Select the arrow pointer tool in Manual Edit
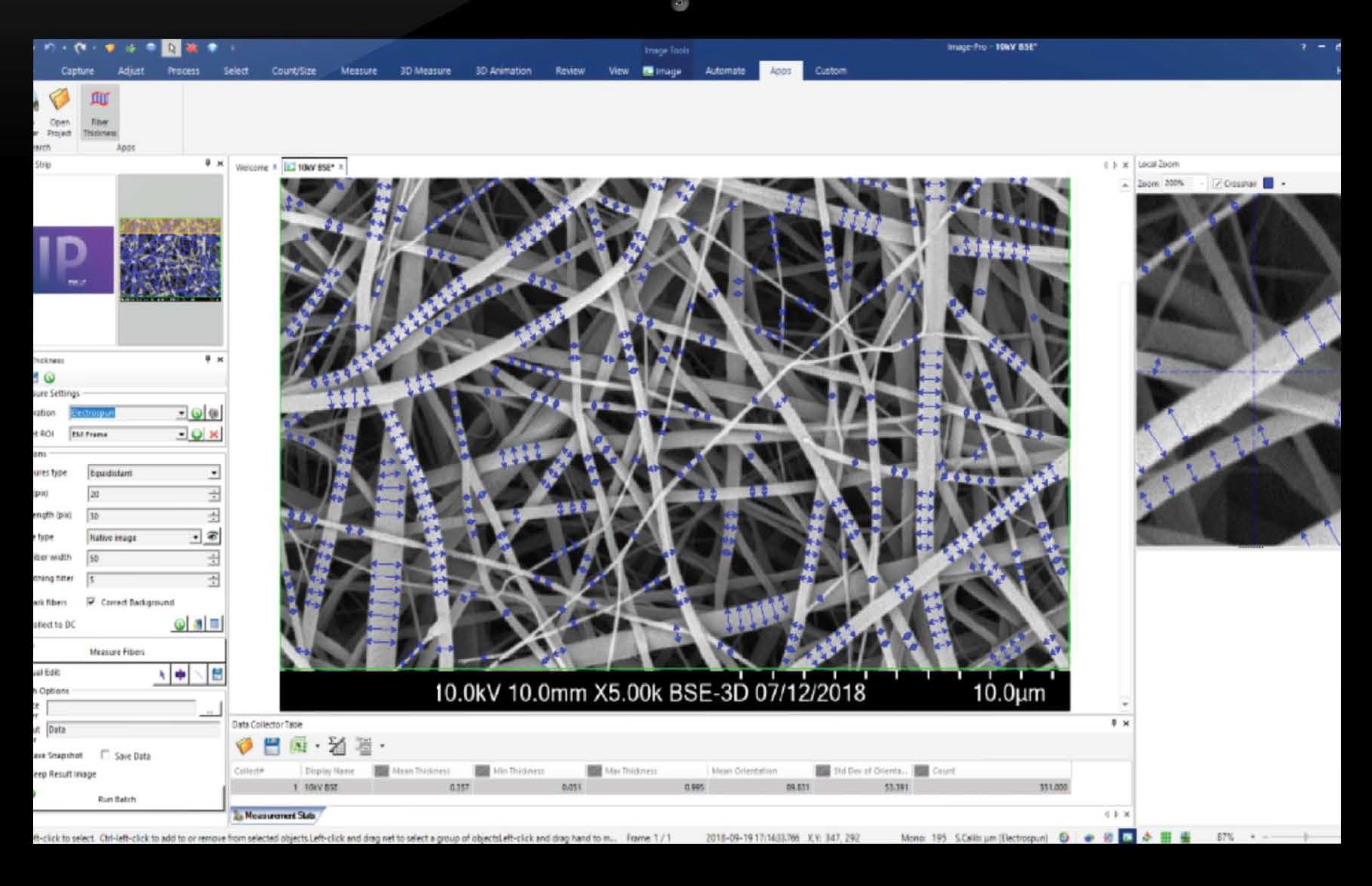 click(x=161, y=674)
